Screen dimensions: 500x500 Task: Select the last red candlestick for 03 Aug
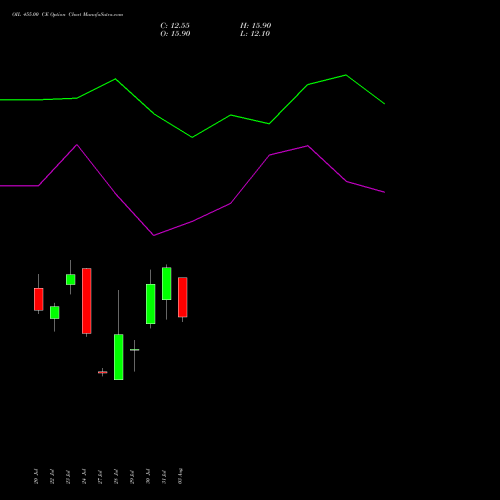(x=183, y=297)
